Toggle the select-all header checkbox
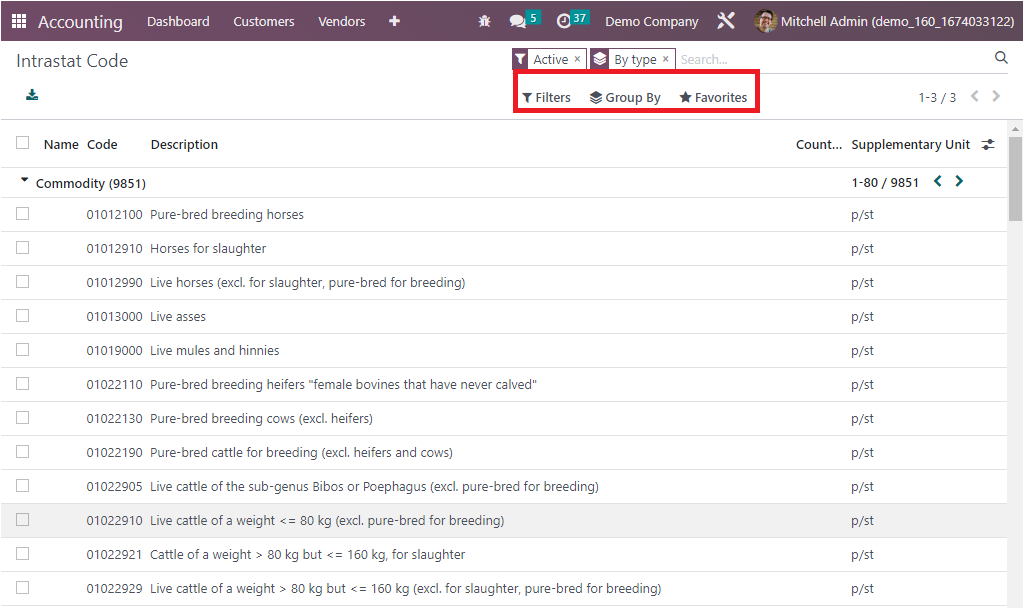 click(x=23, y=144)
